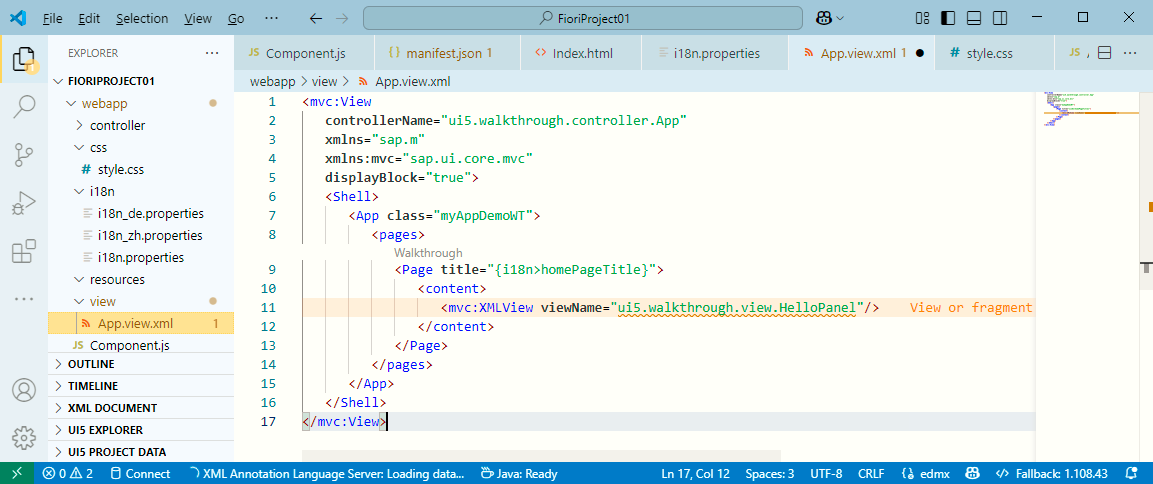Click Ln 17, Col 12 cursor position
The height and width of the screenshot is (484, 1153).
pyautogui.click(x=696, y=474)
